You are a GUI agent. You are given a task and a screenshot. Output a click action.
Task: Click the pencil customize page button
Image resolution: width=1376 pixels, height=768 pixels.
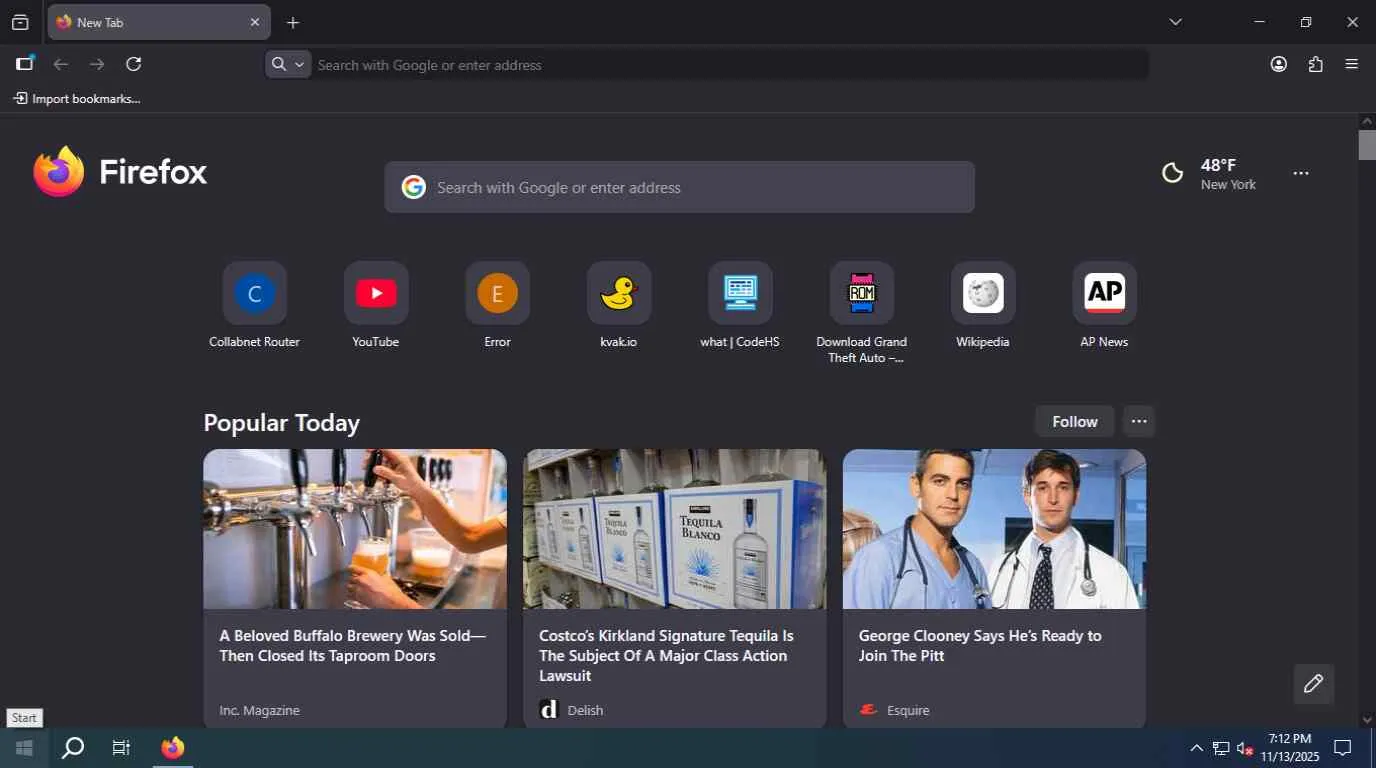[1314, 684]
